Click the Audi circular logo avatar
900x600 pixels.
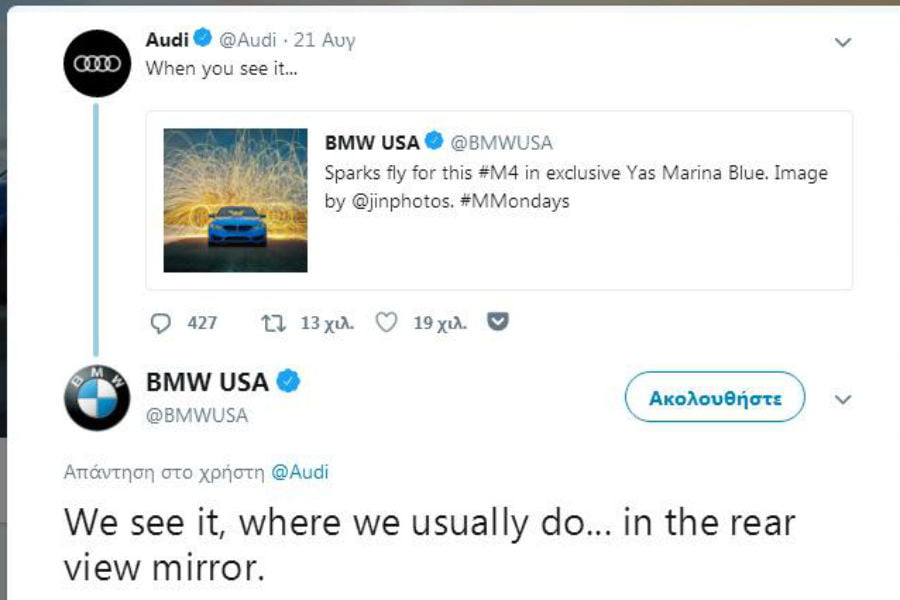click(x=95, y=60)
